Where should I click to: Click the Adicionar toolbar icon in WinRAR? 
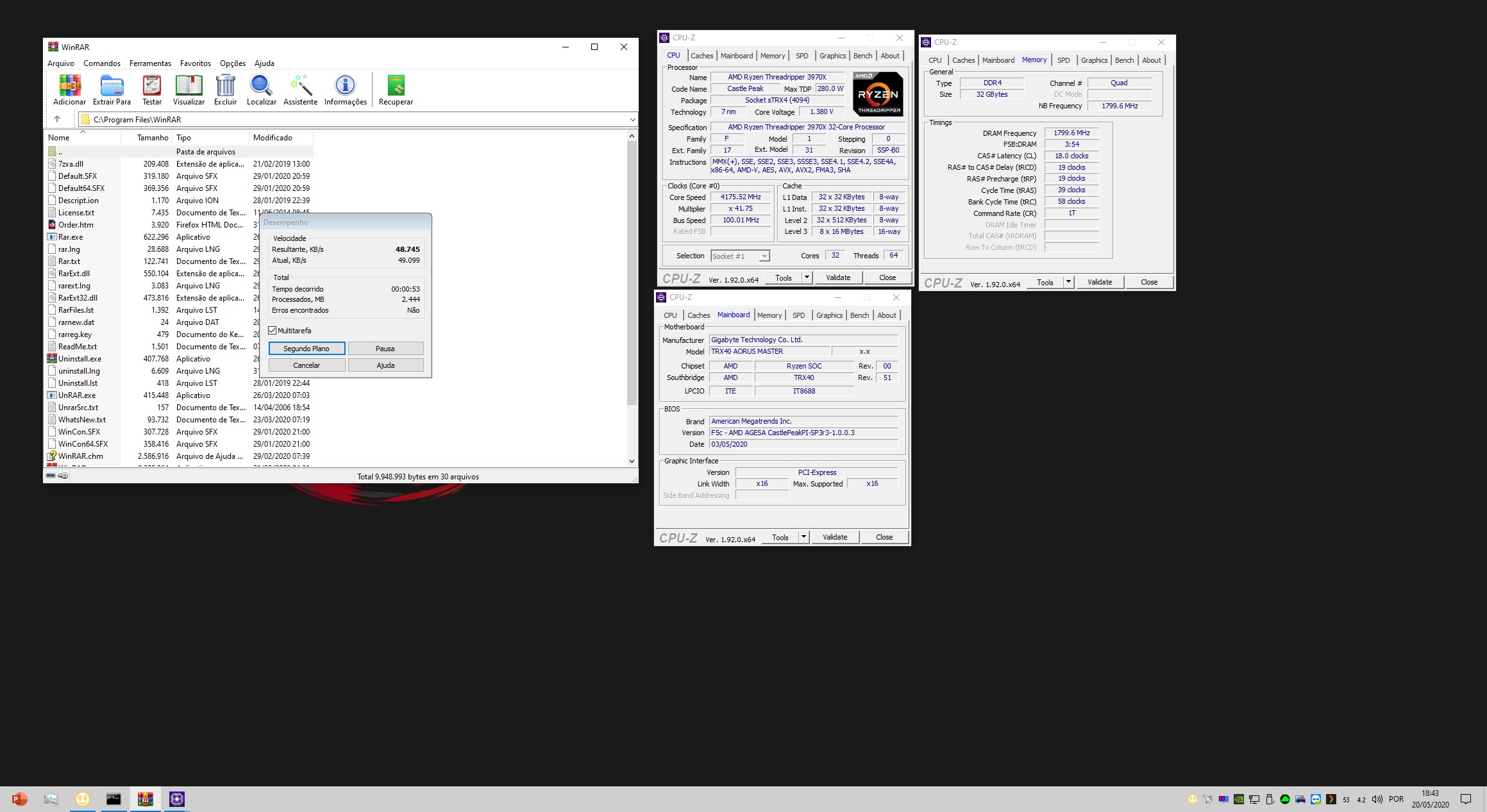coord(69,90)
